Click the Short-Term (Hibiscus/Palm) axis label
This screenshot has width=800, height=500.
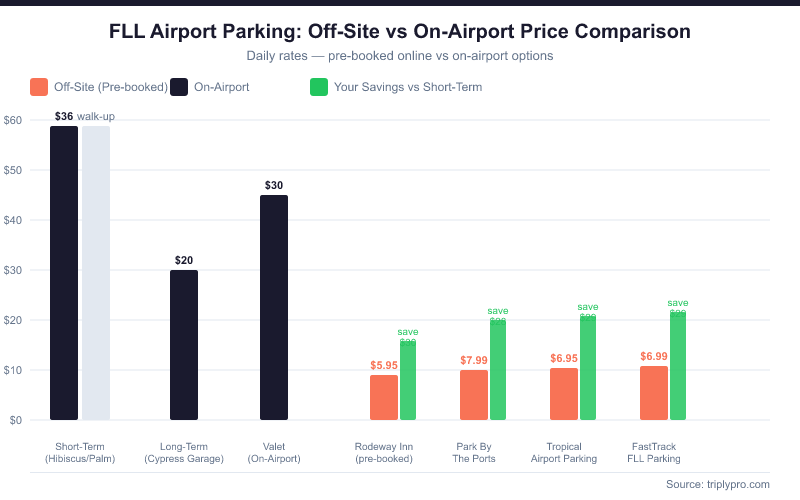coord(80,453)
